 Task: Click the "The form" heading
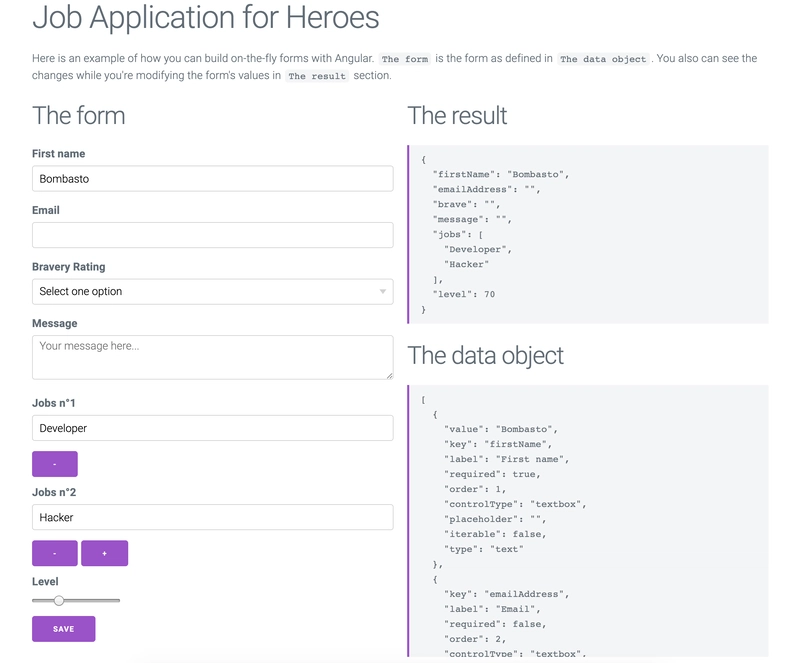[x=79, y=115]
